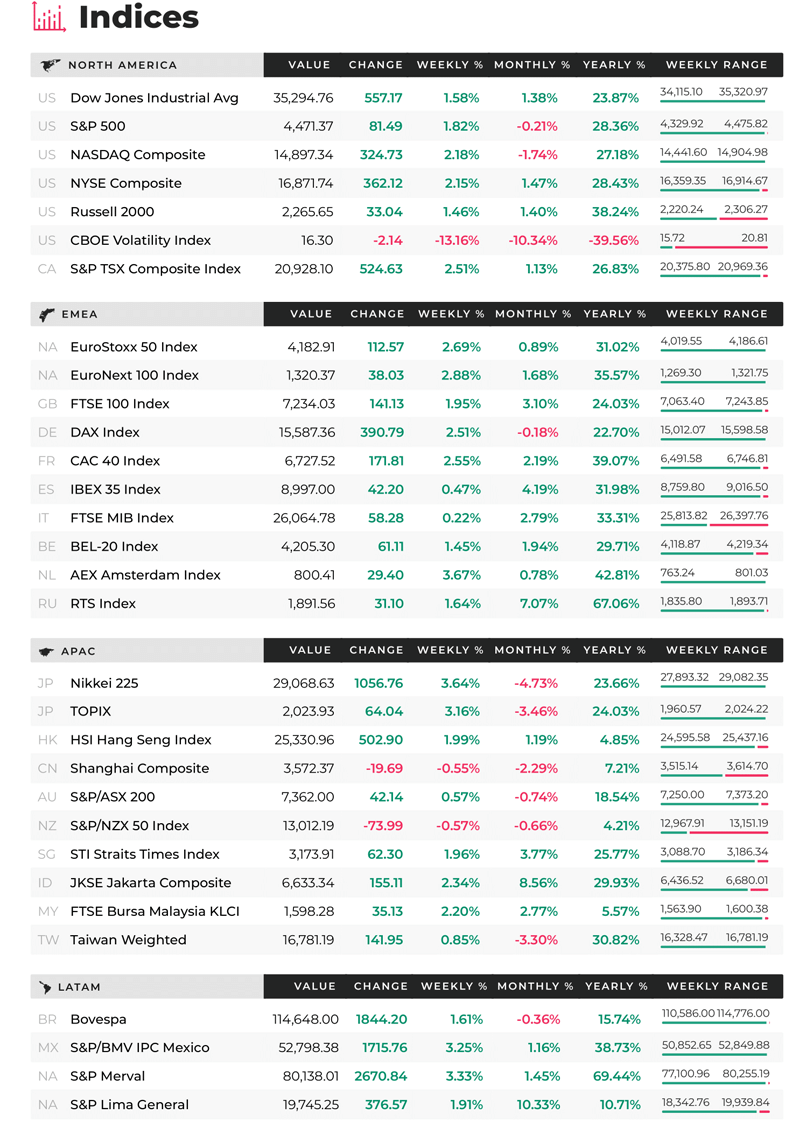Sort North America by WEEKLY % column
Screen dimensions: 806x1142
tap(449, 65)
